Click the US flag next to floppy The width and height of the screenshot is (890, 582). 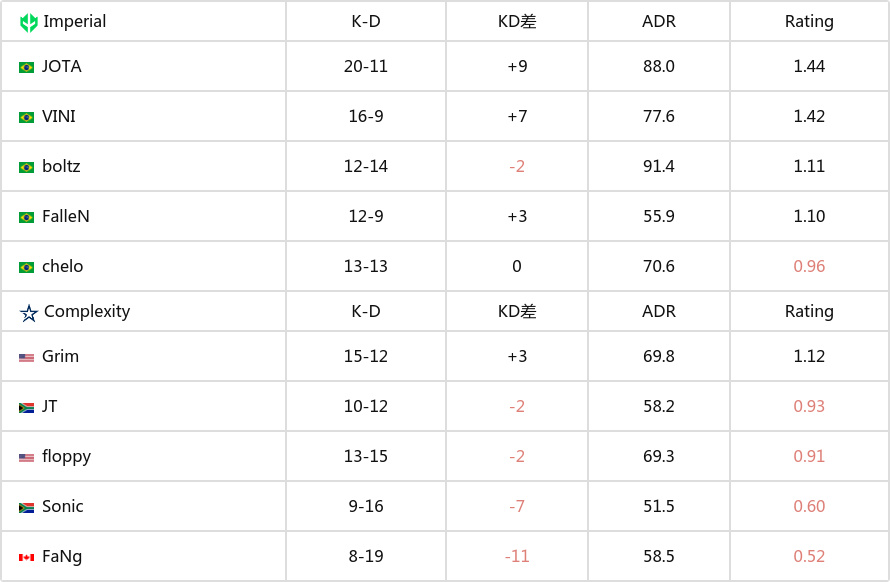pos(26,458)
